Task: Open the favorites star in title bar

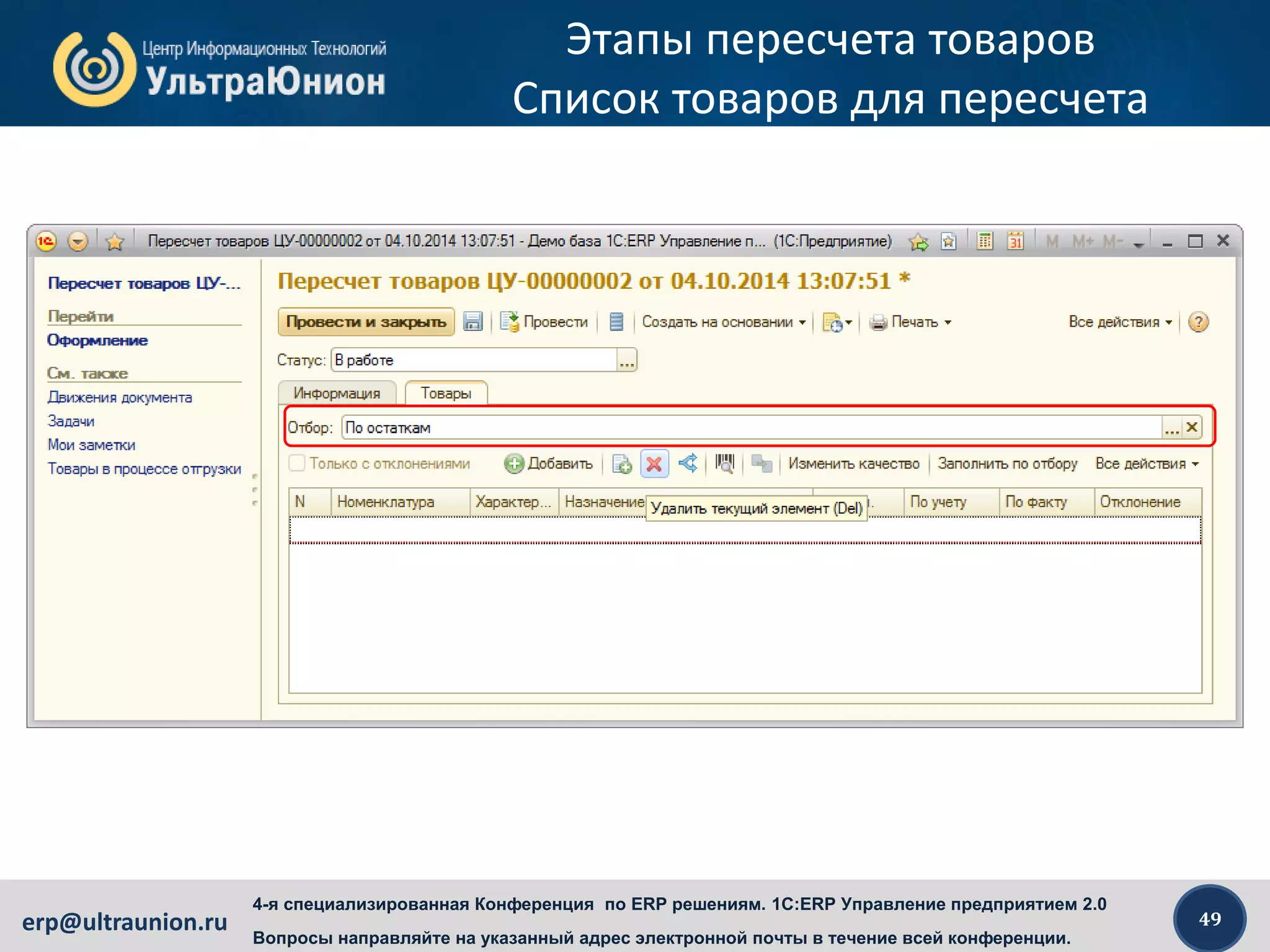Action: point(115,241)
